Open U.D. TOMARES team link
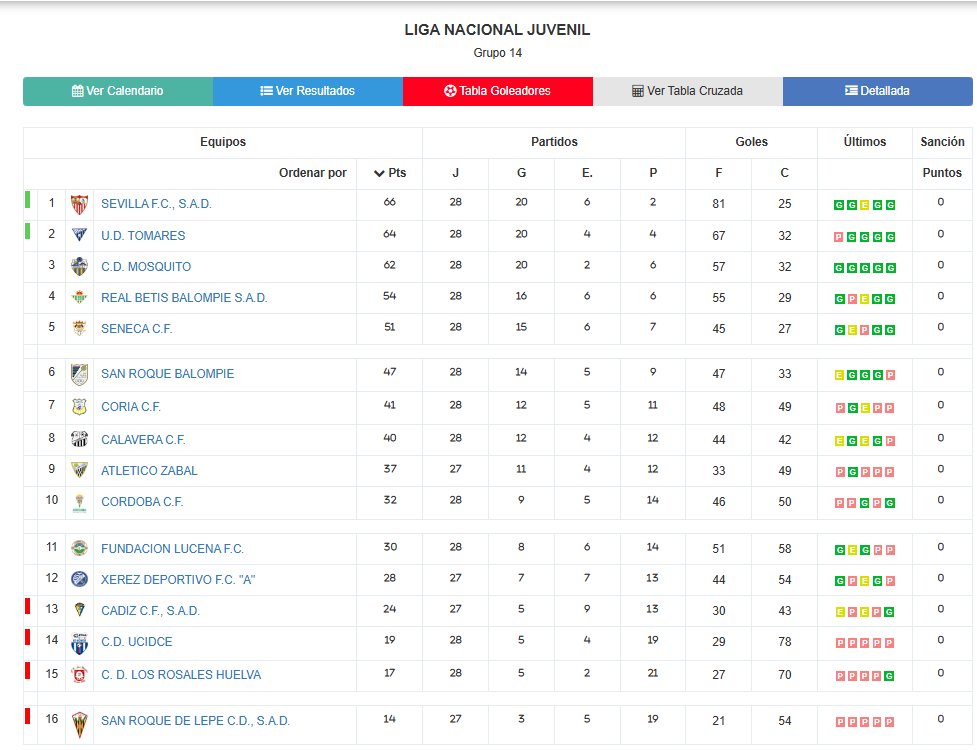This screenshot has height=750, width=977. click(x=143, y=235)
